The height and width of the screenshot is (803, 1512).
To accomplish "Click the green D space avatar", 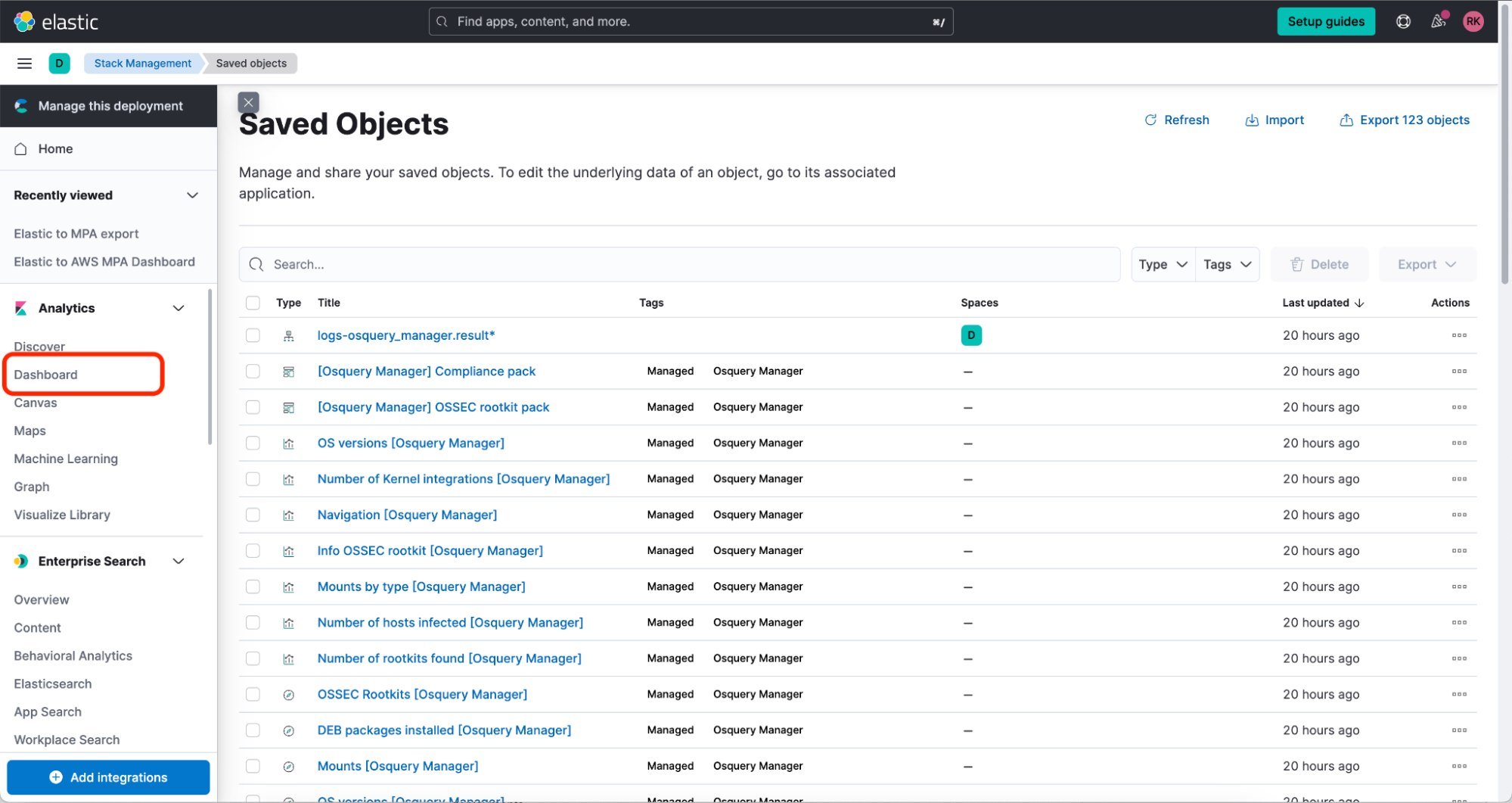I will pos(59,64).
